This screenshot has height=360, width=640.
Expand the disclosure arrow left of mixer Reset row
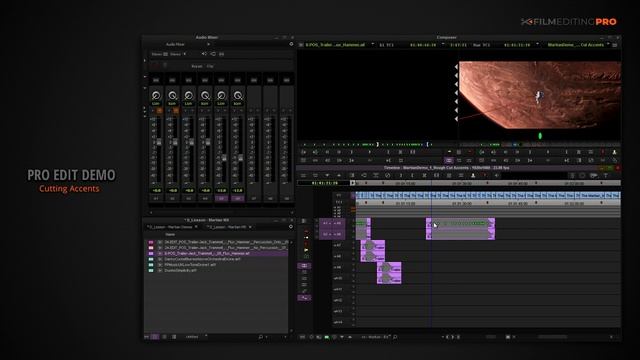(x=144, y=61)
